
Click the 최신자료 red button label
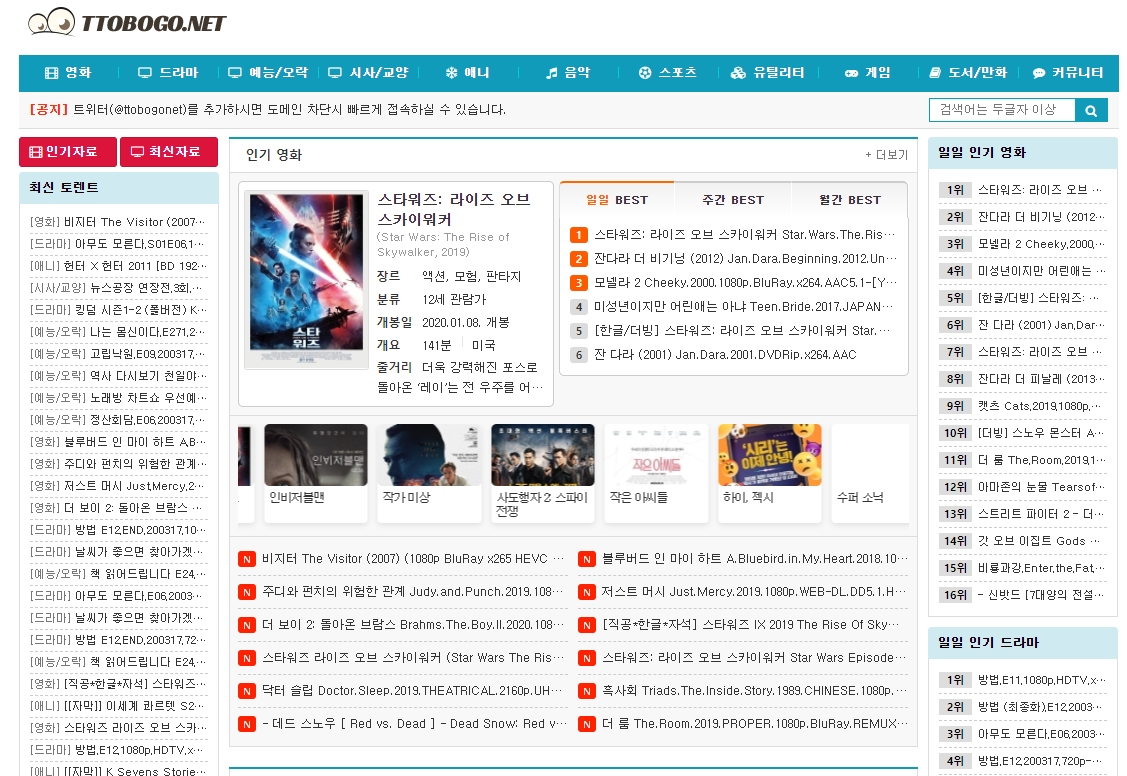(x=174, y=152)
